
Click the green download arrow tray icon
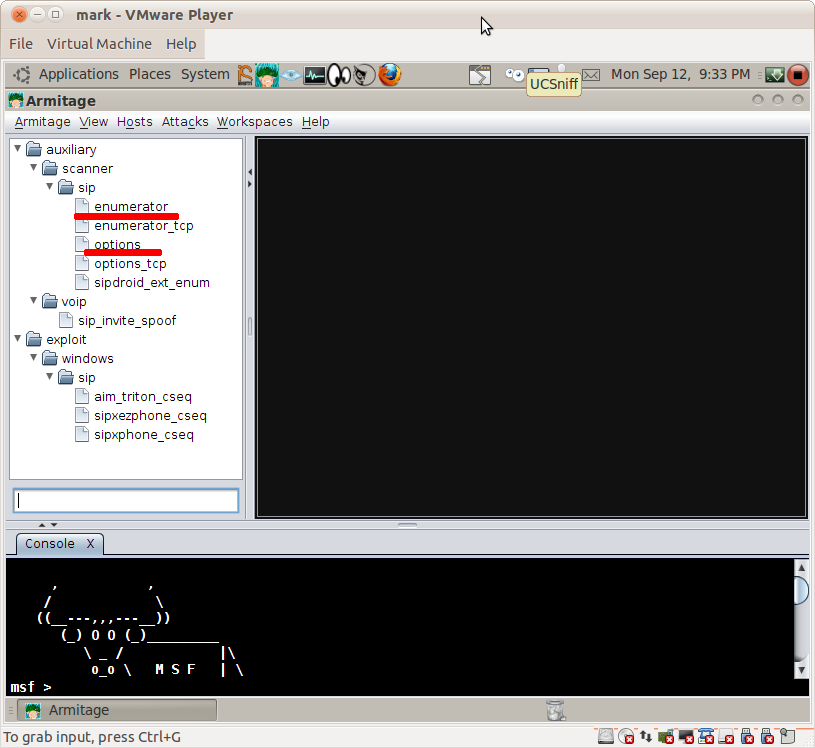click(774, 75)
